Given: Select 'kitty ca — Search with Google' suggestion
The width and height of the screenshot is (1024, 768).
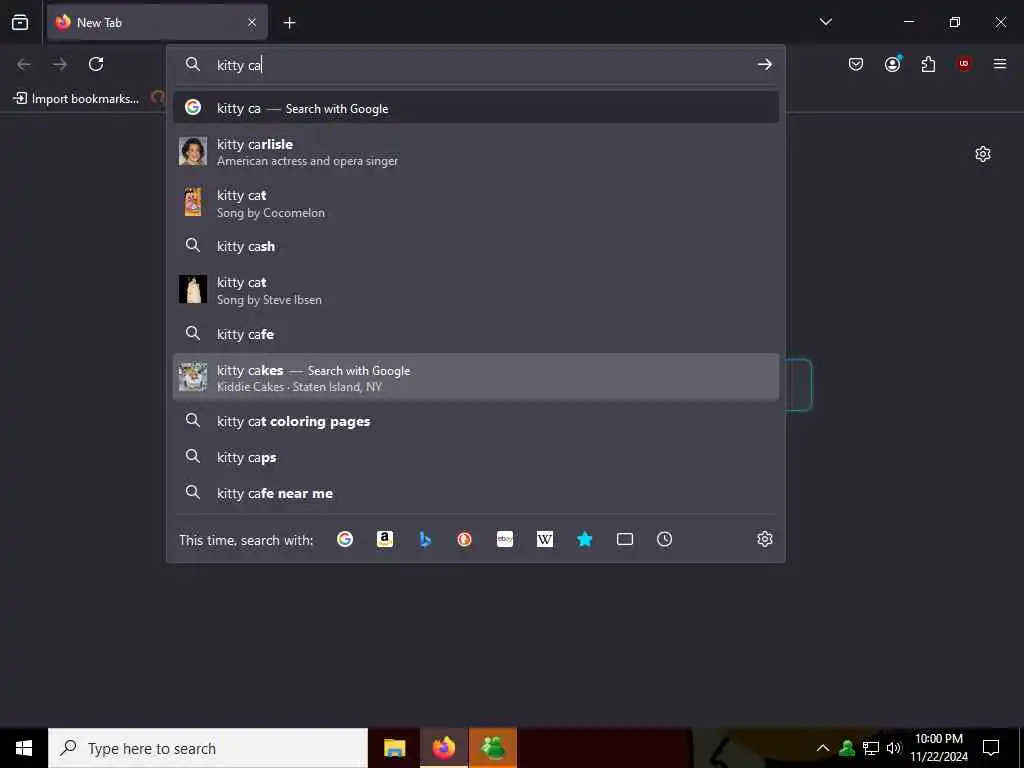Looking at the screenshot, I should click(476, 108).
